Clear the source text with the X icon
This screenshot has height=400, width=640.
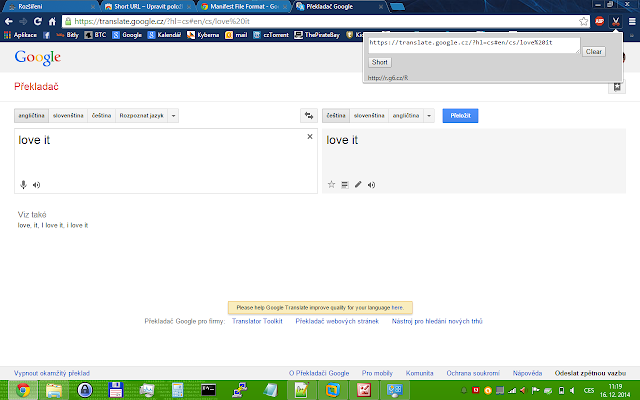point(310,136)
